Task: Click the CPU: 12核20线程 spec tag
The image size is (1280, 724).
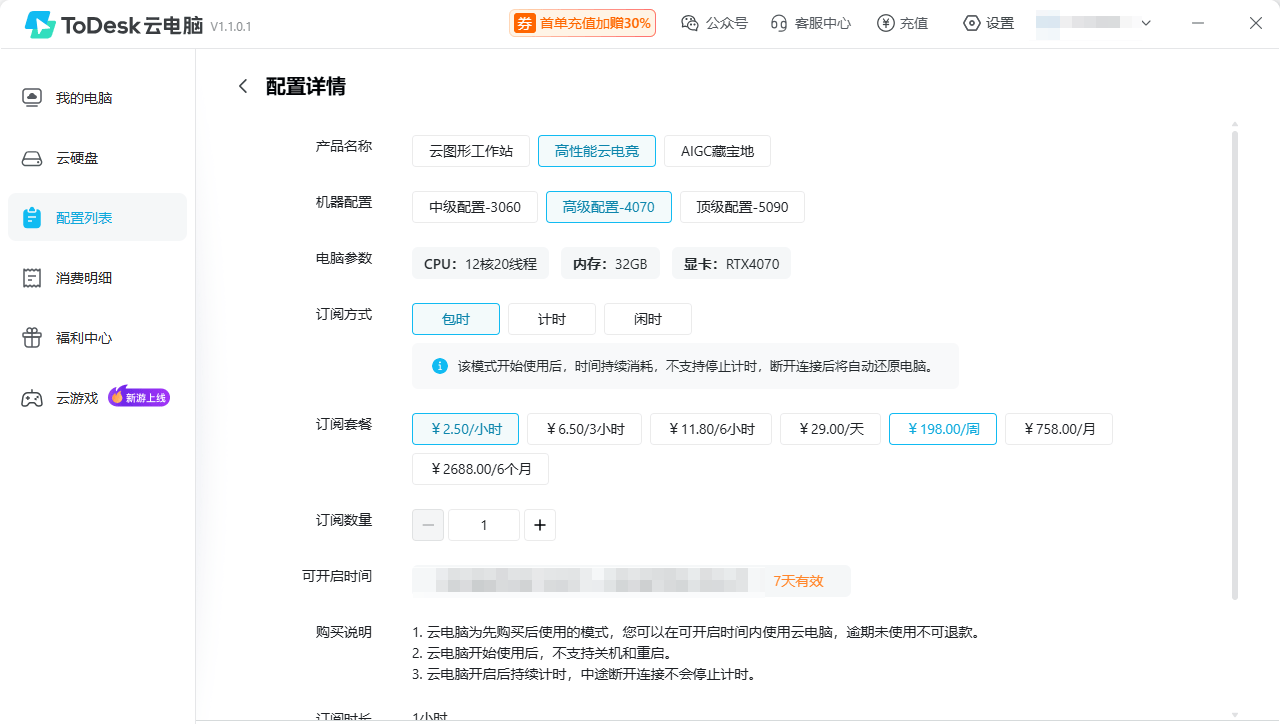Action: [x=480, y=264]
